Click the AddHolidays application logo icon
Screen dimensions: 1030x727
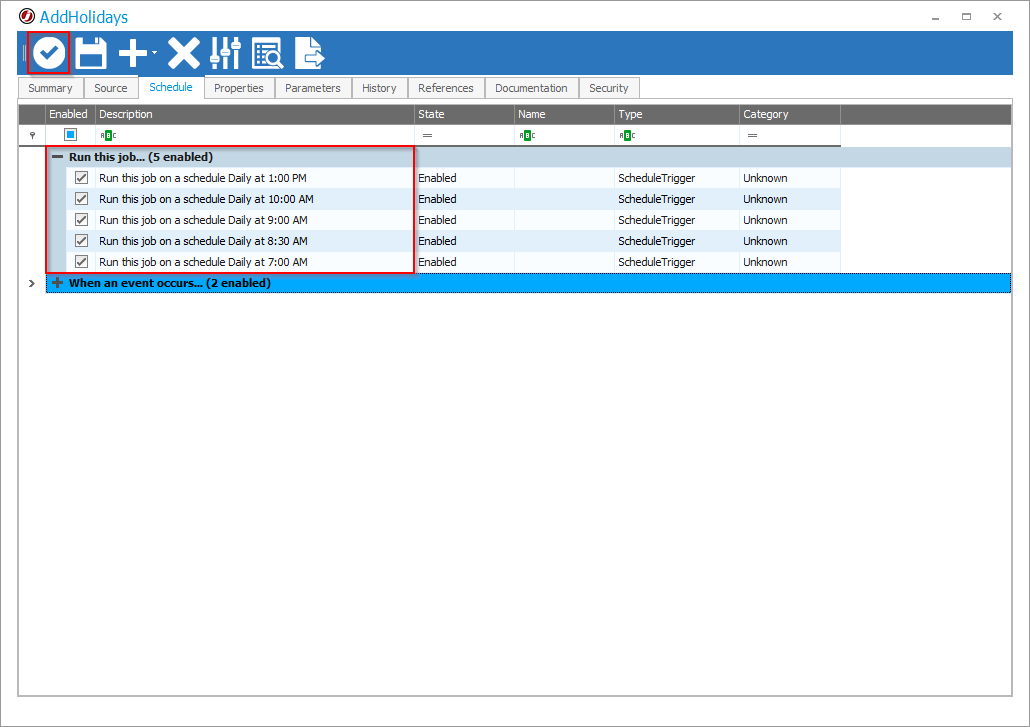28,16
